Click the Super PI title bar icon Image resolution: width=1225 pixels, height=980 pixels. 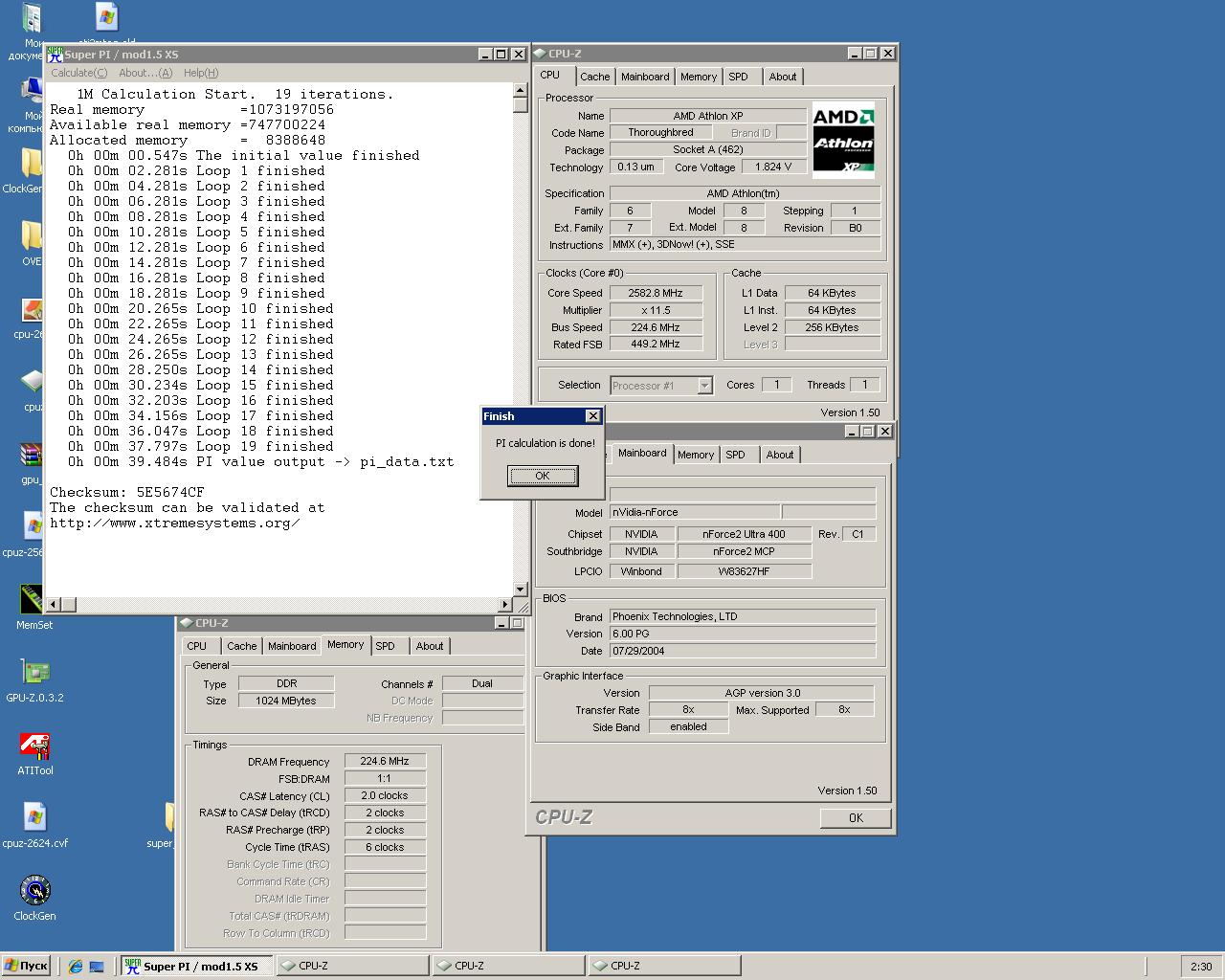point(55,55)
